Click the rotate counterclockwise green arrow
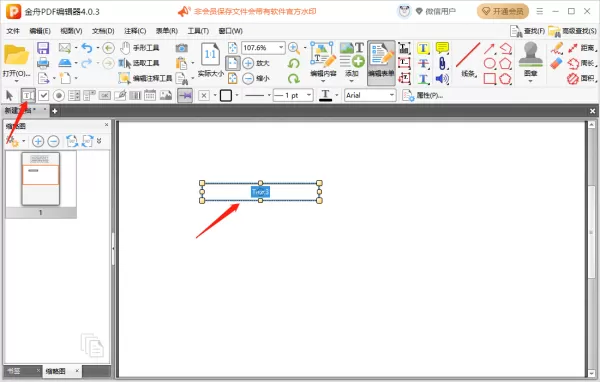This screenshot has width=600, height=382. pyautogui.click(x=293, y=63)
